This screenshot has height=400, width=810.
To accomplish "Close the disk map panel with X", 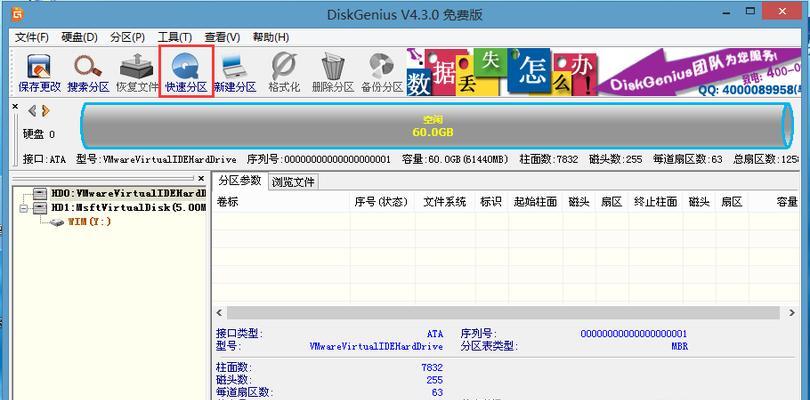I will click(x=15, y=106).
